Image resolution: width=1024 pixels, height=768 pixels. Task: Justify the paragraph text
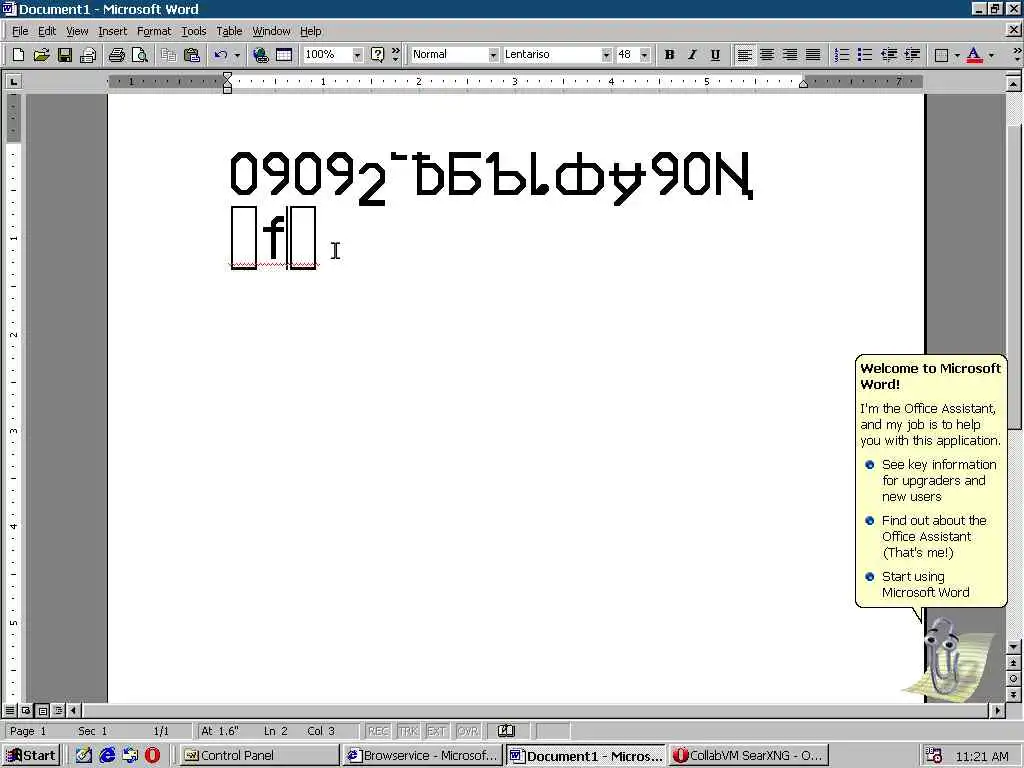[x=812, y=55]
